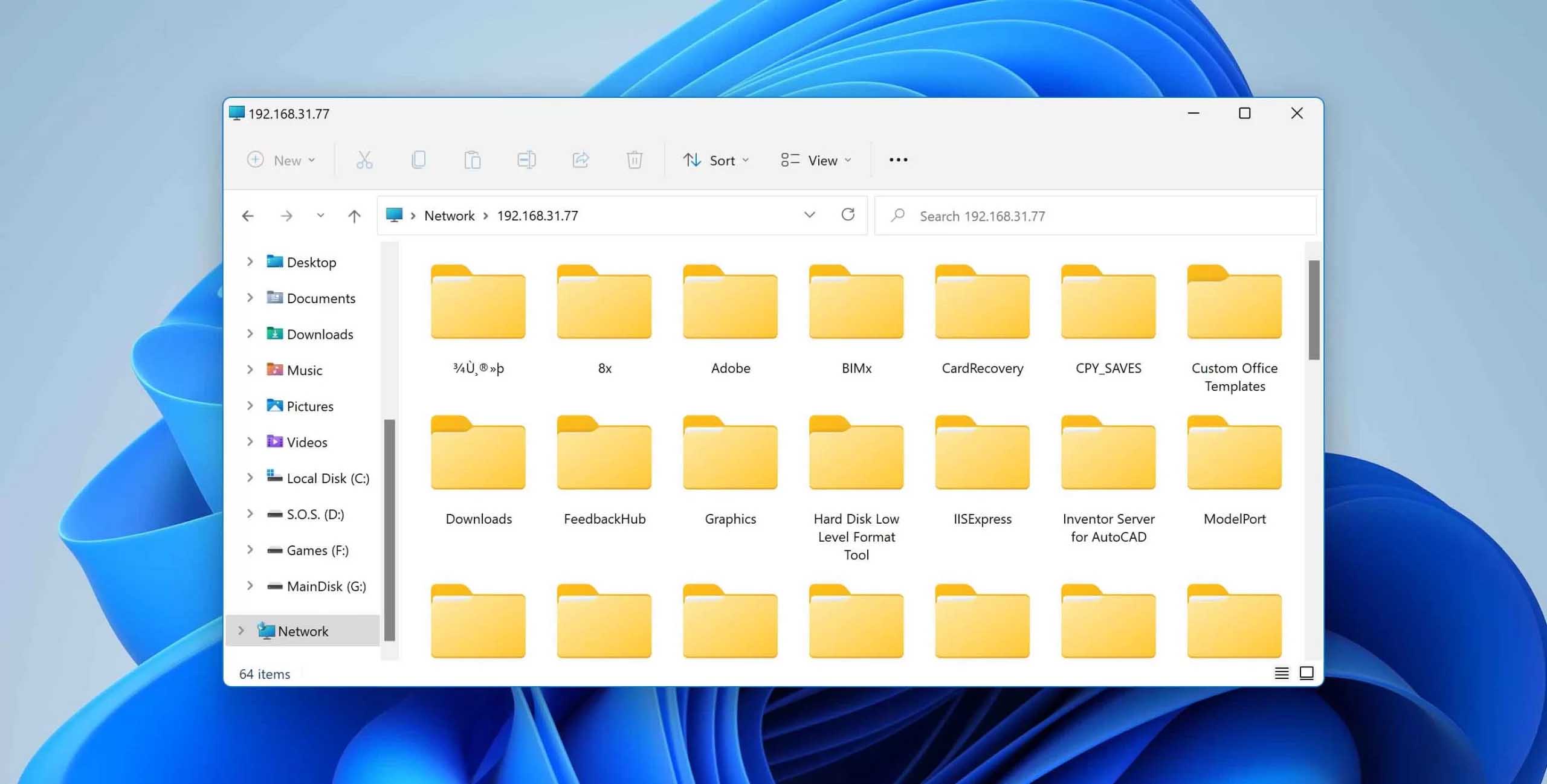Select the Inventor Server for AutoCAD folder
This screenshot has height=784, width=1547.
1108,480
